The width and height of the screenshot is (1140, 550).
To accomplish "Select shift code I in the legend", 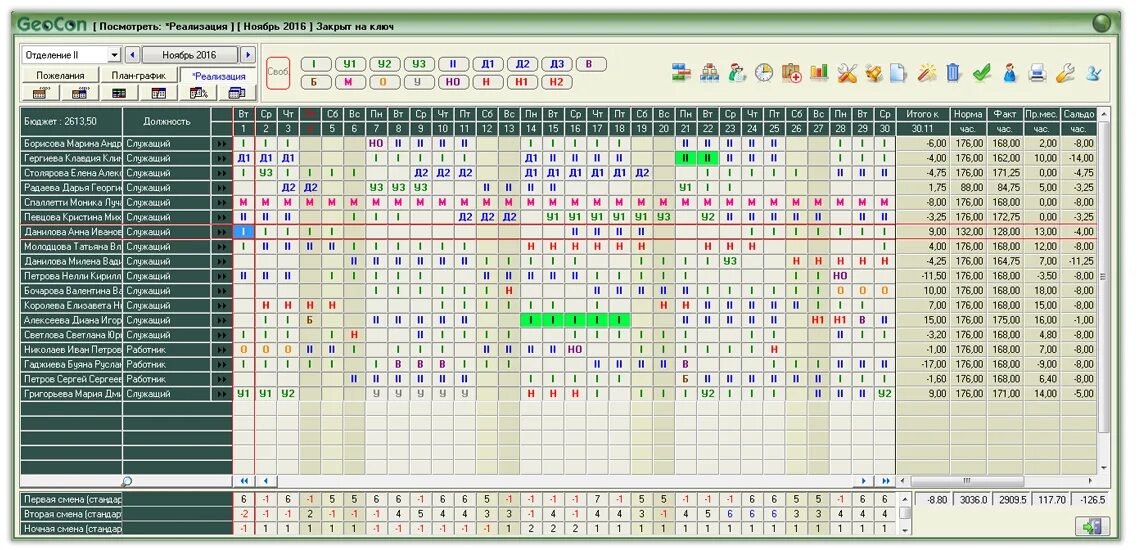I will (317, 64).
